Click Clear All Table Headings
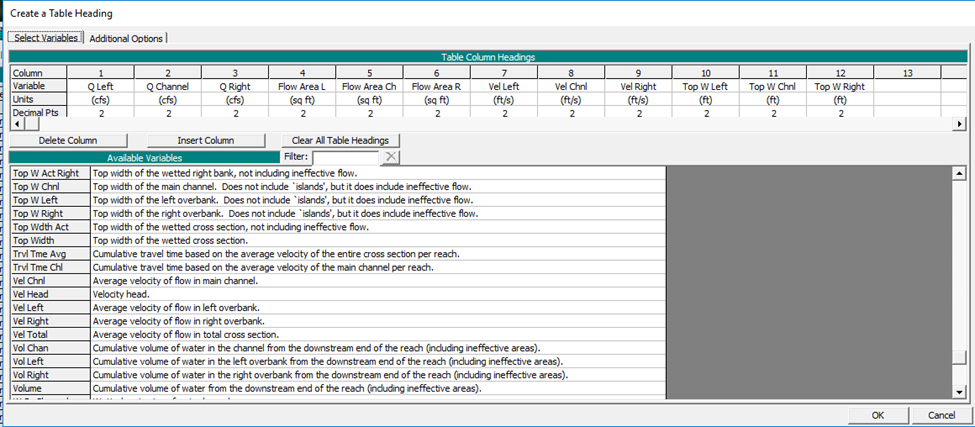 click(339, 140)
